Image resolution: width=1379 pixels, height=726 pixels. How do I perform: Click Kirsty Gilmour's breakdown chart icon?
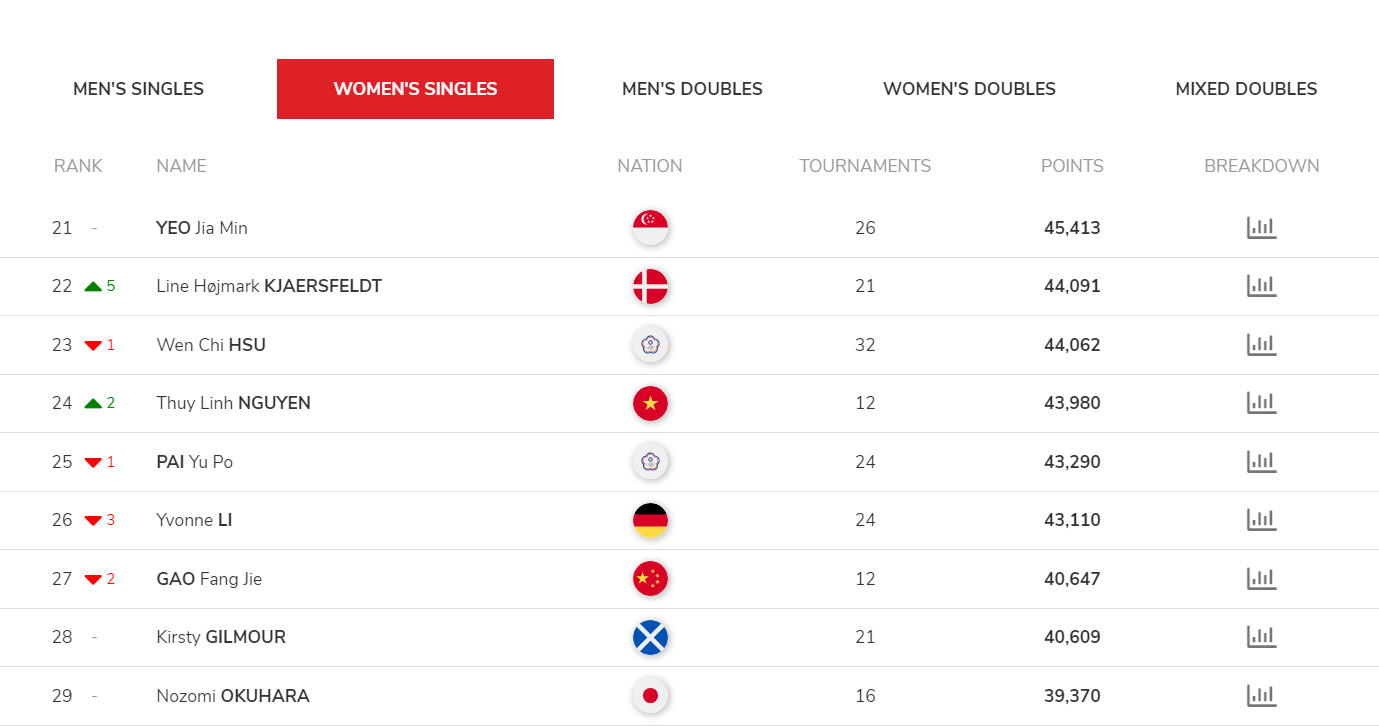(1261, 637)
